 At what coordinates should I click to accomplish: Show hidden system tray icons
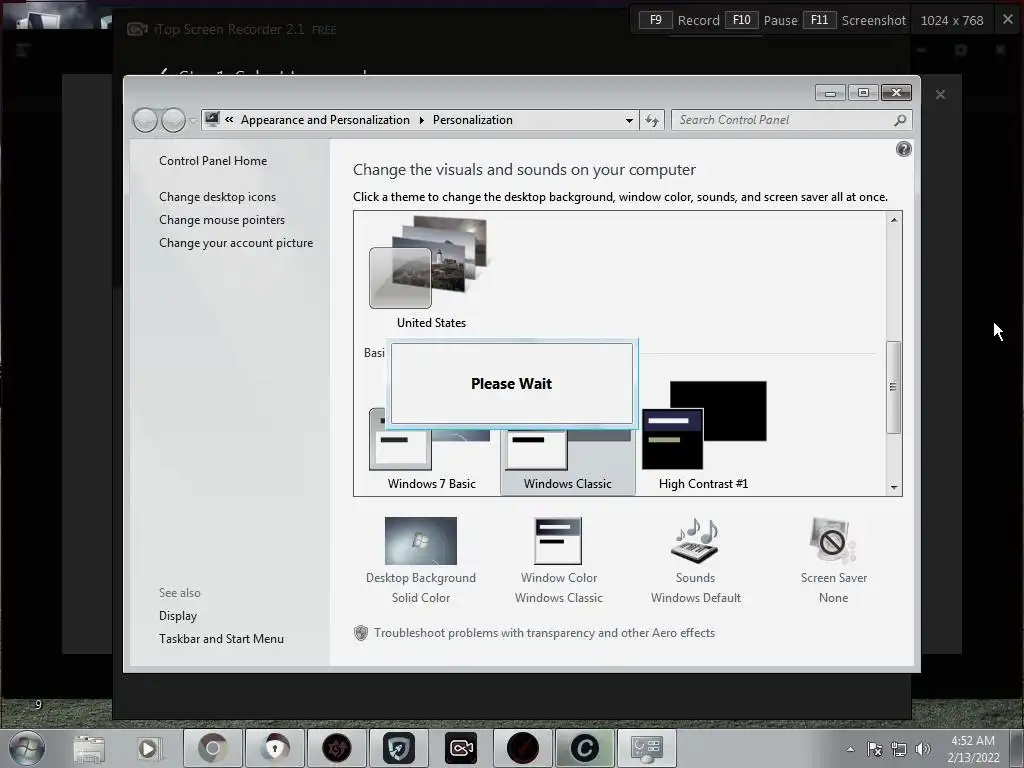pos(850,749)
